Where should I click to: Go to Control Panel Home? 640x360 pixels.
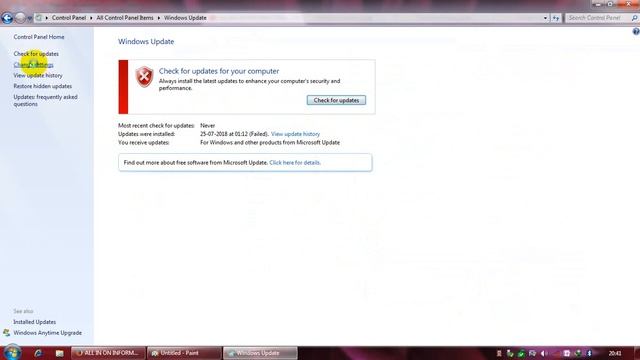tap(39, 37)
